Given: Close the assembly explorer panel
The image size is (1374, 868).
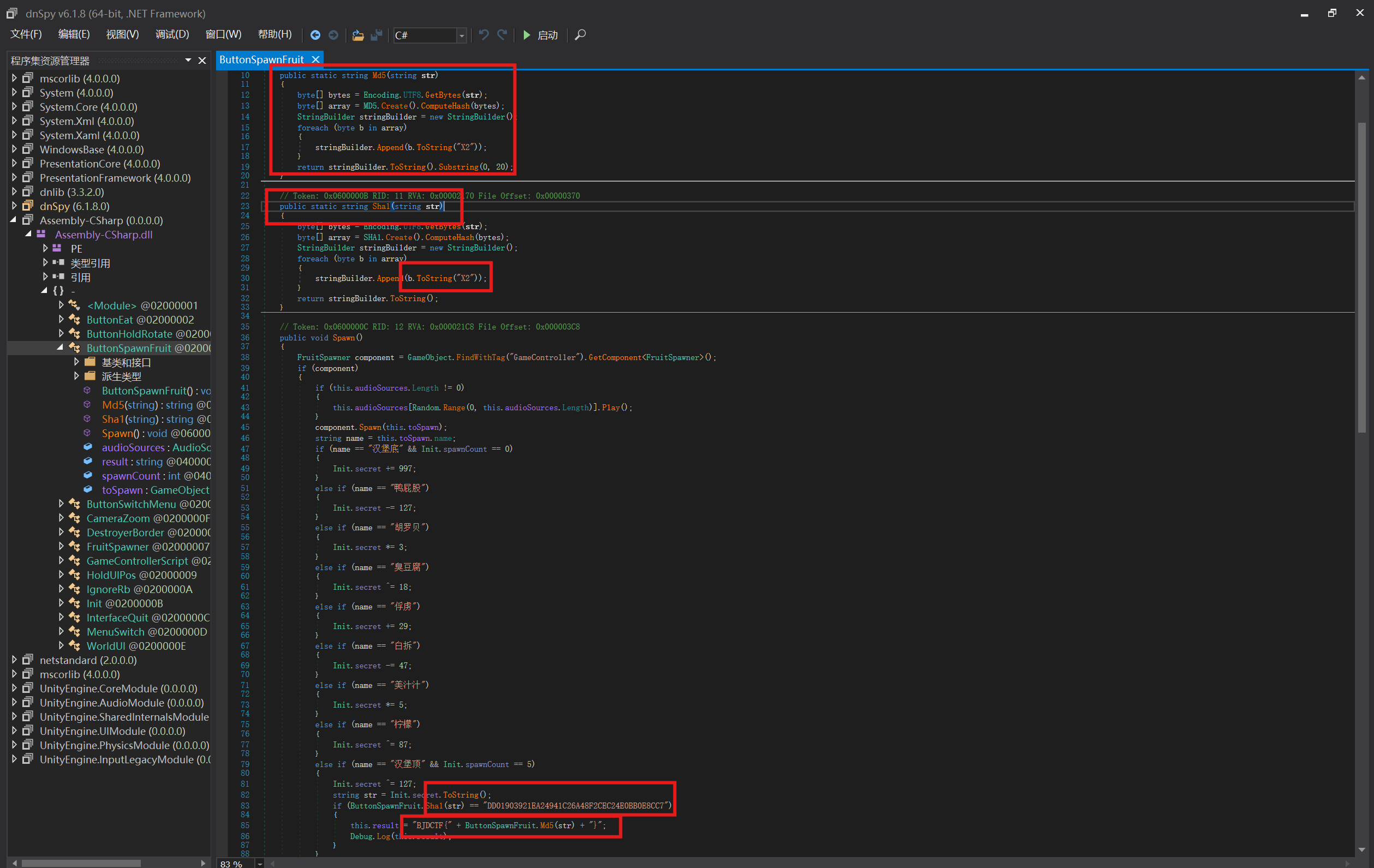Looking at the screenshot, I should click(x=202, y=61).
